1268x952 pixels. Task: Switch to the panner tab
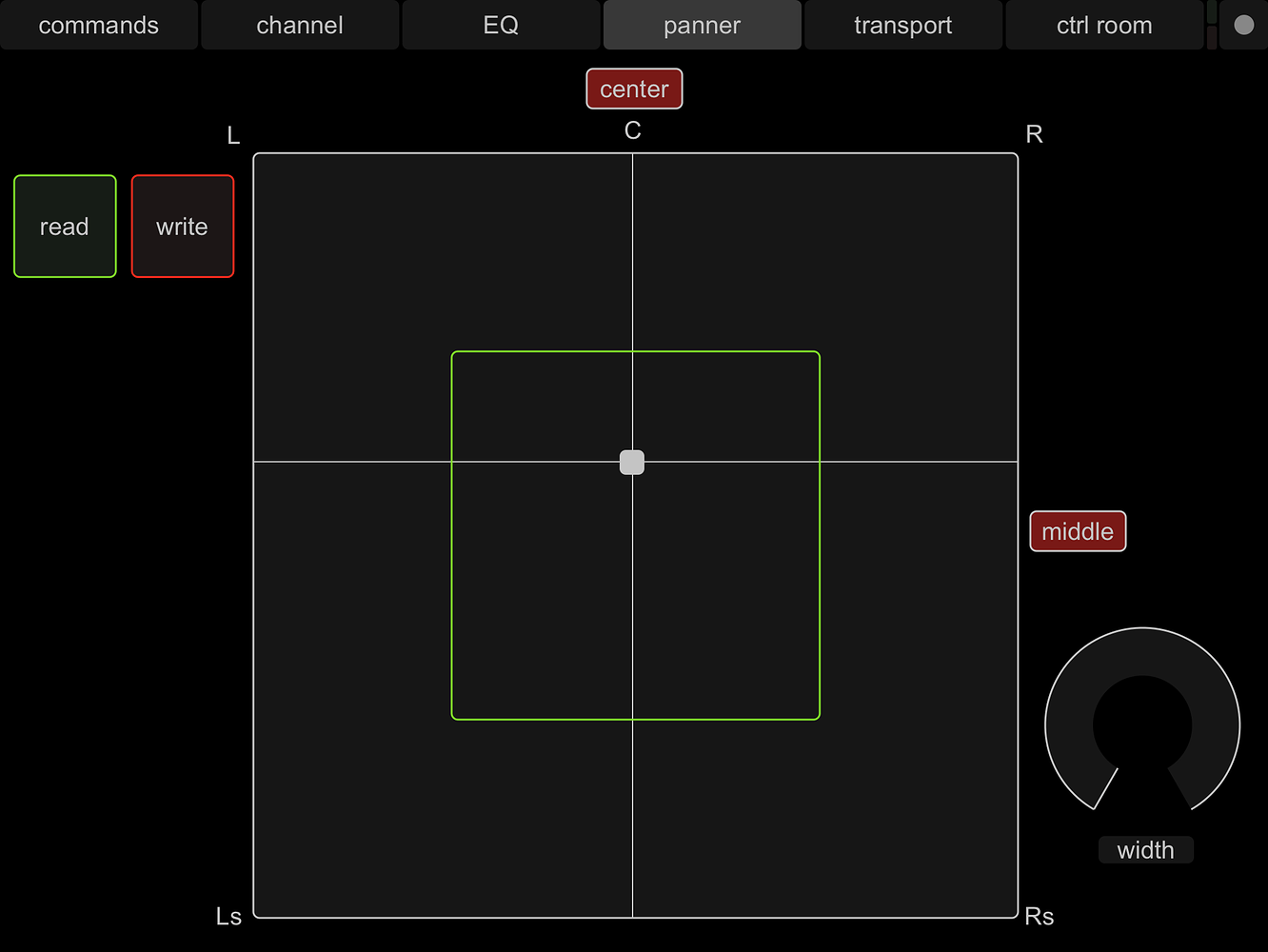pyautogui.click(x=702, y=25)
